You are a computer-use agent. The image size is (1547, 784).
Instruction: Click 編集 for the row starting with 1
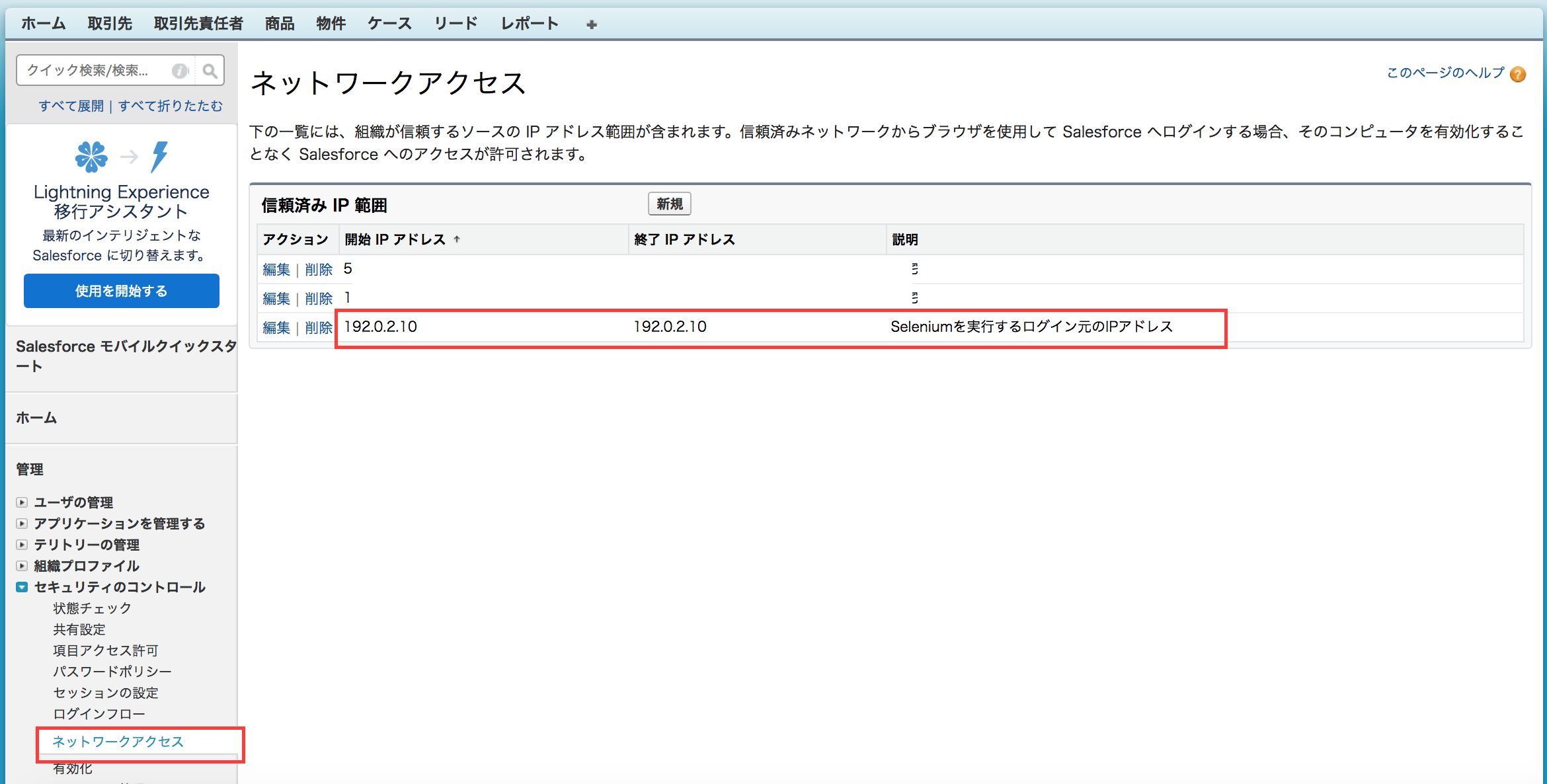tap(276, 299)
